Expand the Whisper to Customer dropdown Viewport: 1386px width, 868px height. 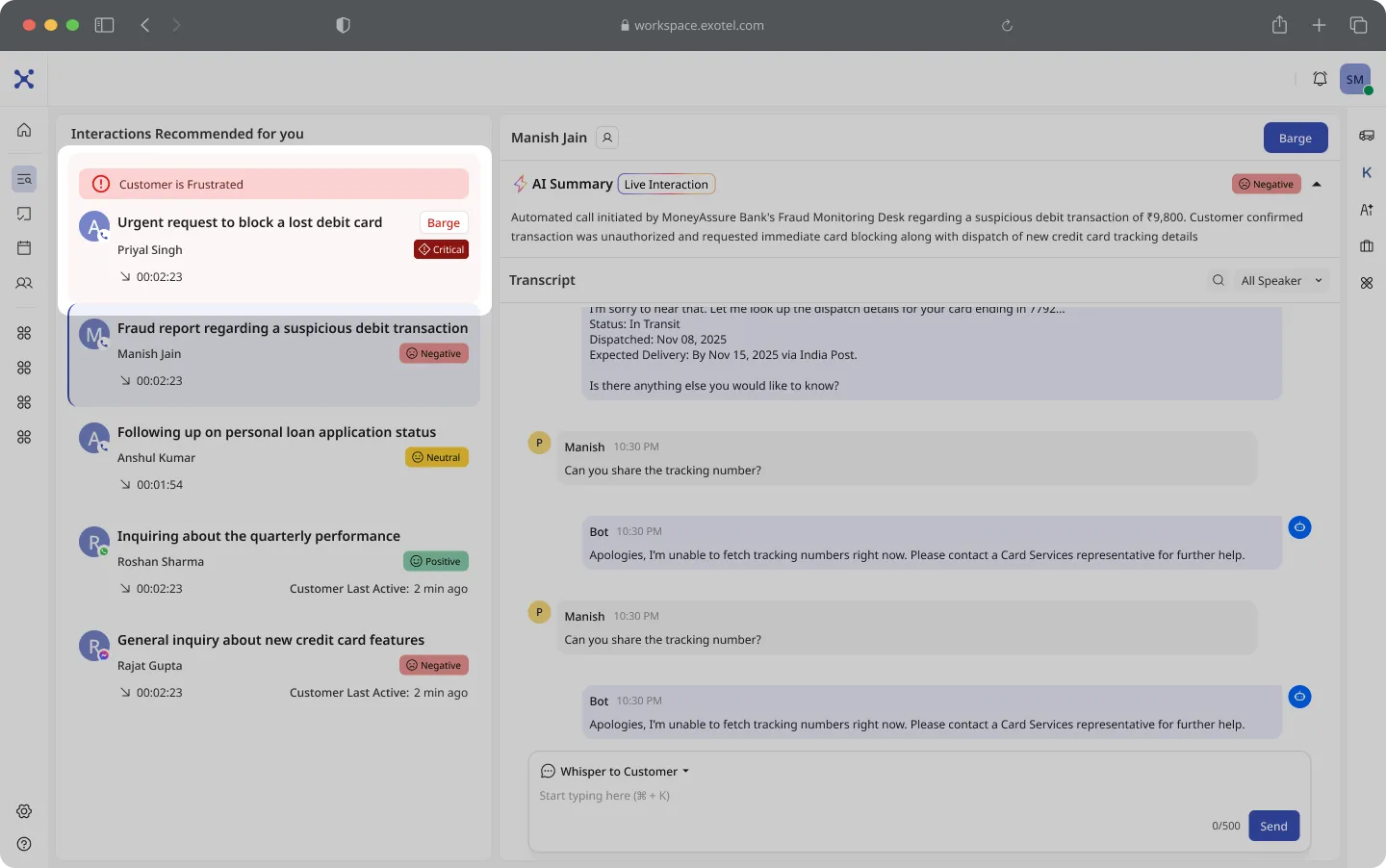(615, 771)
